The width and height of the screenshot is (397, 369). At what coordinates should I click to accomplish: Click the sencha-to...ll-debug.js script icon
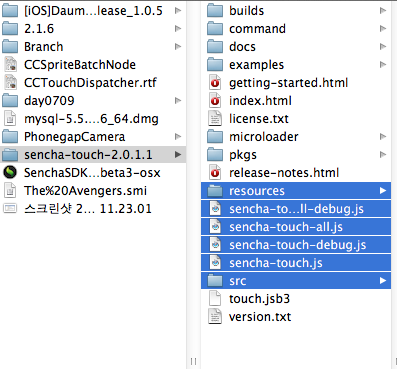215,209
